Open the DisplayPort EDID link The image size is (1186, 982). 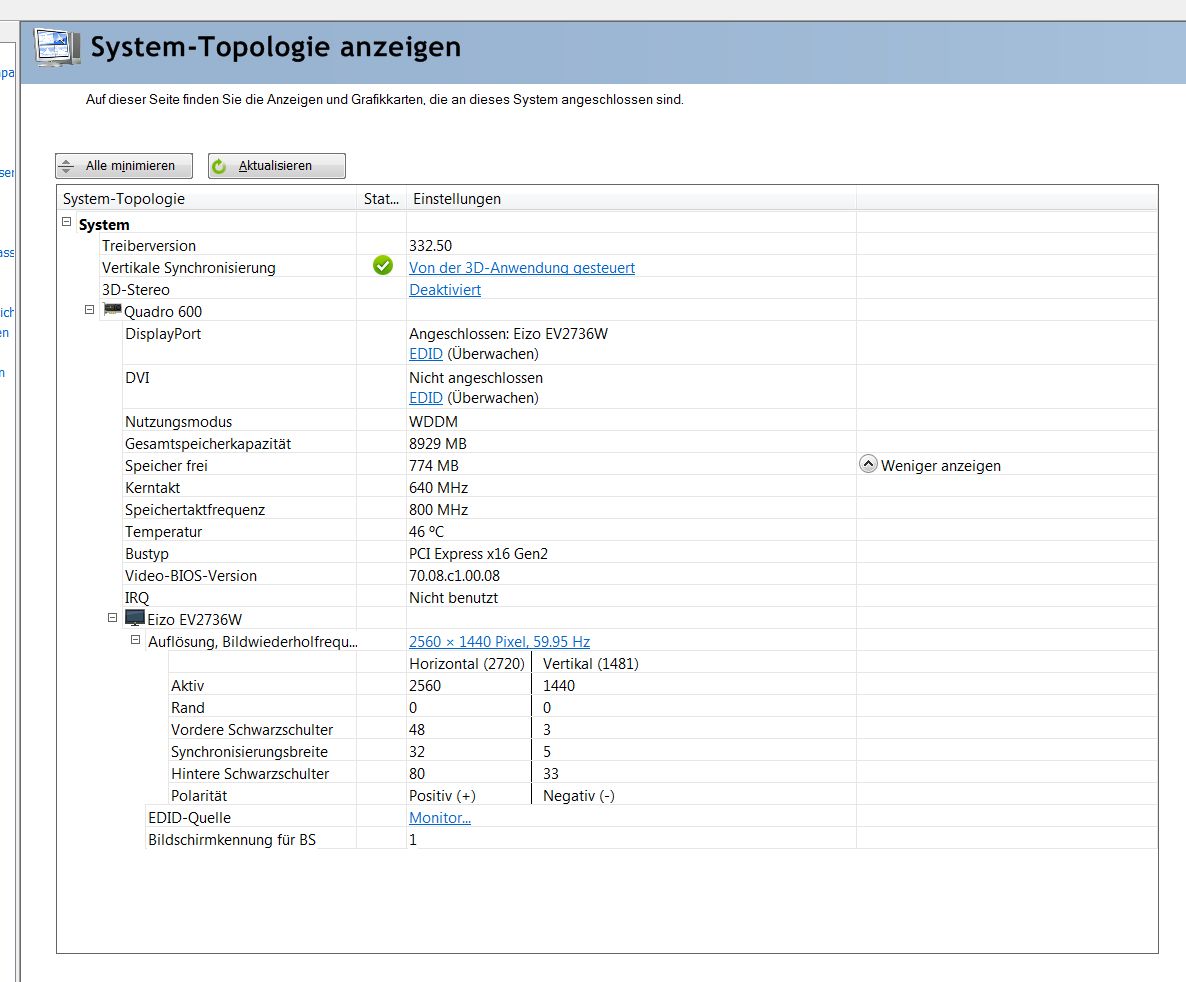click(x=425, y=354)
